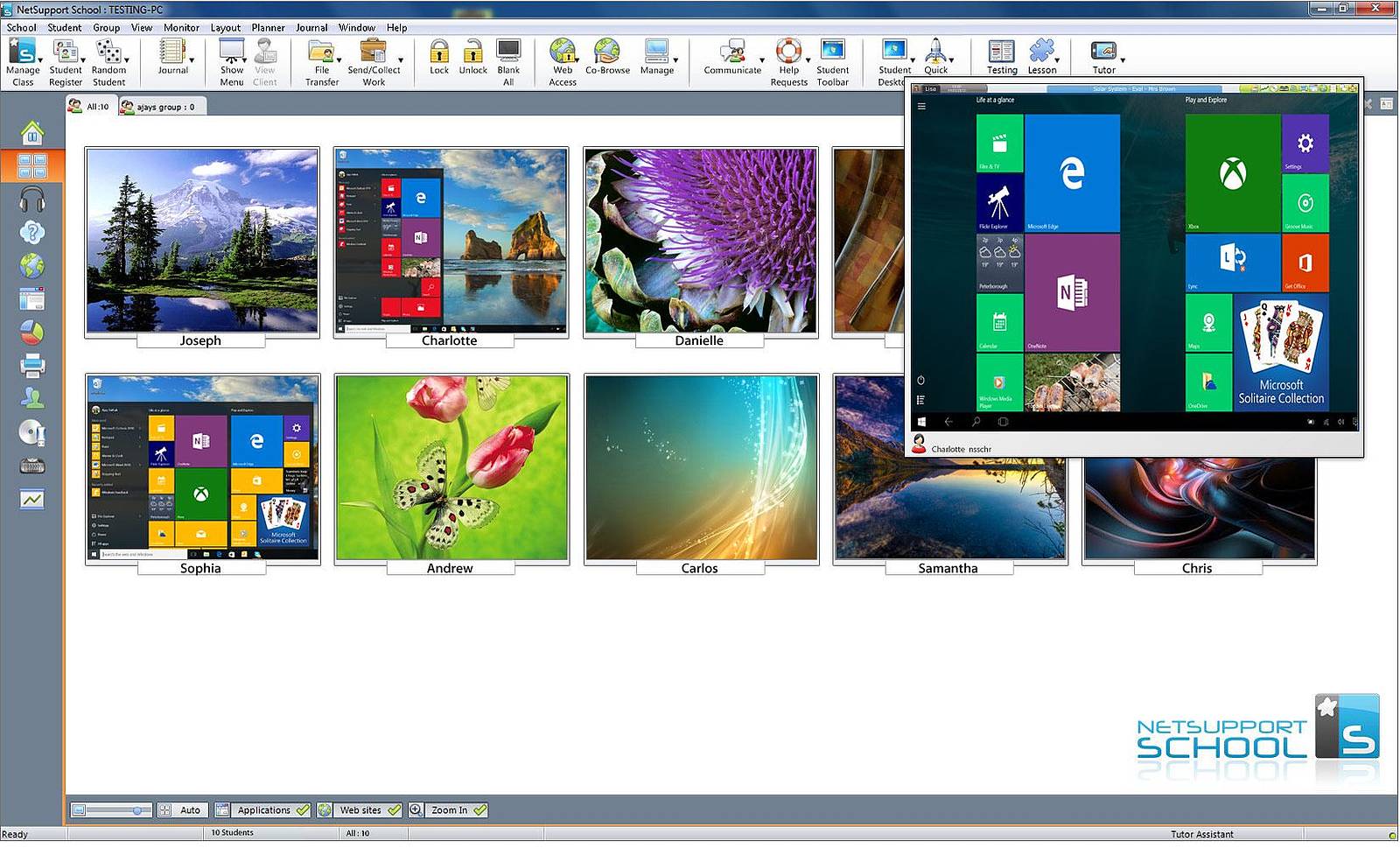Image resolution: width=1400 pixels, height=848 pixels.
Task: Toggle the Zoom In checkmark option
Action: click(x=479, y=810)
